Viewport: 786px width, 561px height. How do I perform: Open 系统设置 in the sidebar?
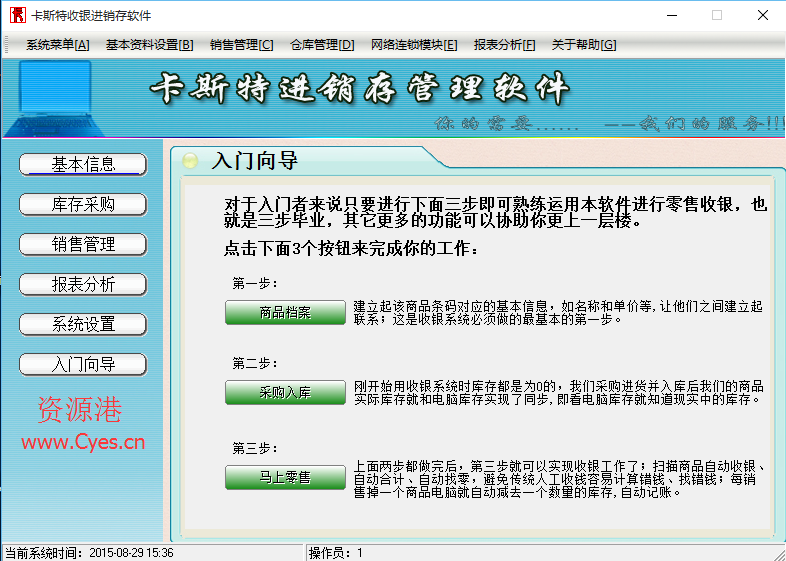pyautogui.click(x=83, y=324)
